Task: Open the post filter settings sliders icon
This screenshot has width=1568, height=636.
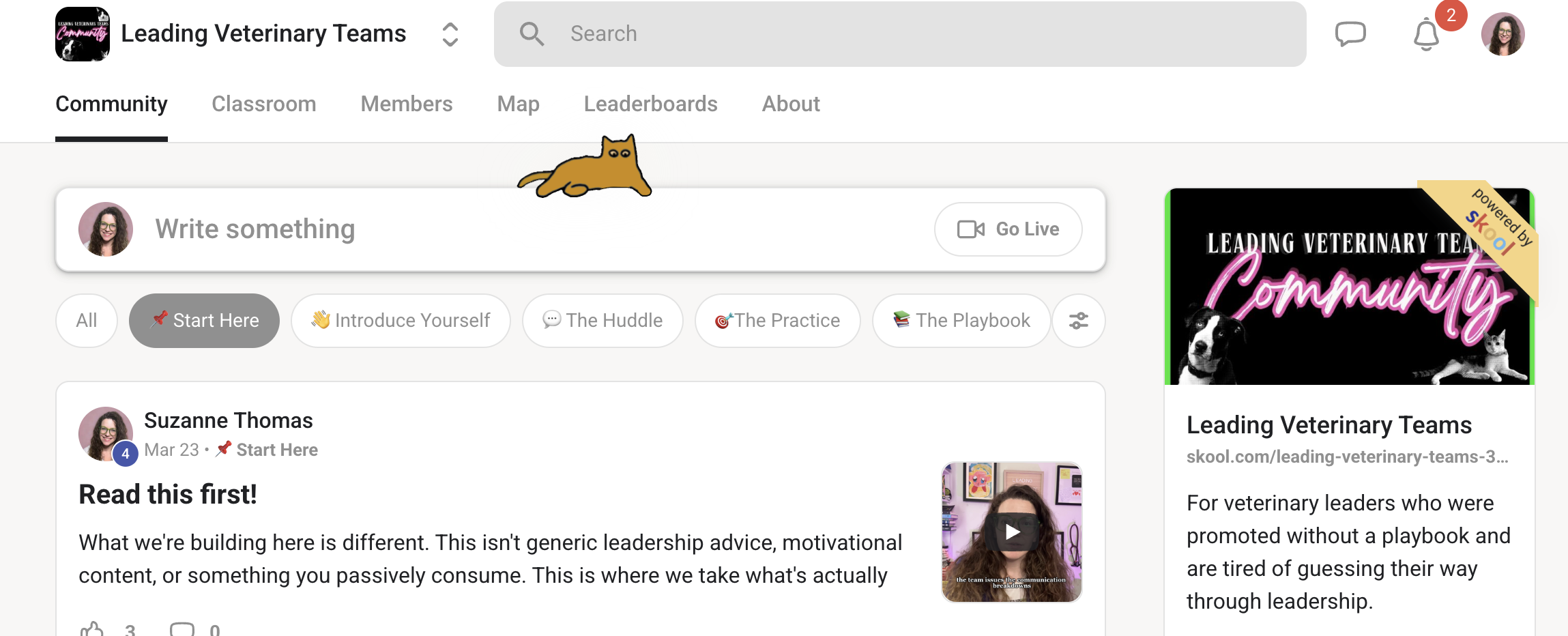Action: (1079, 321)
